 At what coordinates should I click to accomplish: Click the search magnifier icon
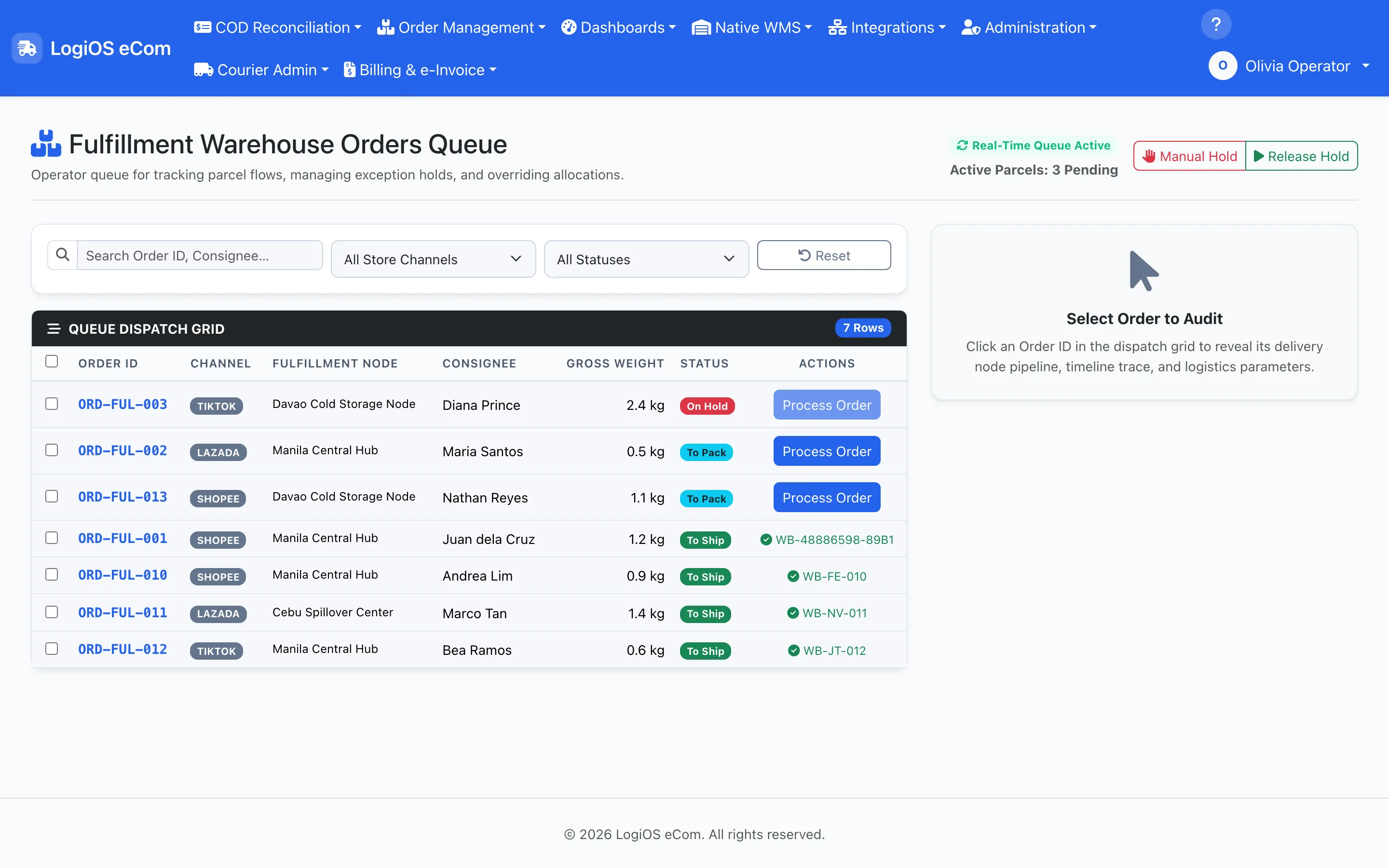pyautogui.click(x=63, y=255)
